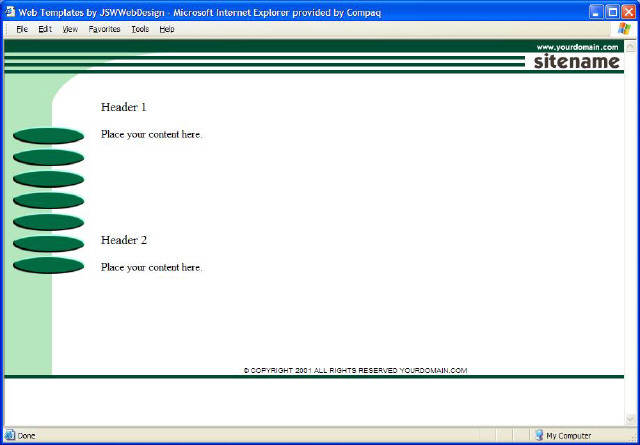Click the fourth green oval navigation button
This screenshot has height=445, width=640.
click(x=48, y=201)
